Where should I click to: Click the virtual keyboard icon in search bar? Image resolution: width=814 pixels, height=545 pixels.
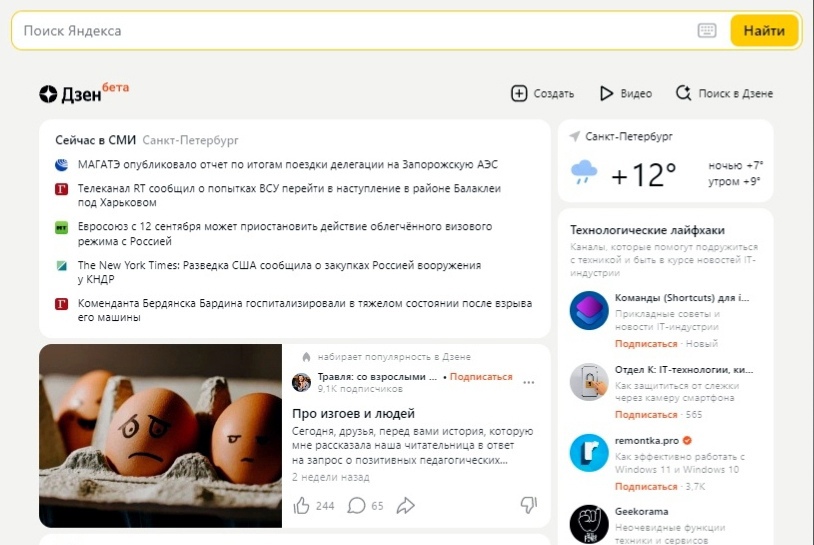(x=707, y=31)
